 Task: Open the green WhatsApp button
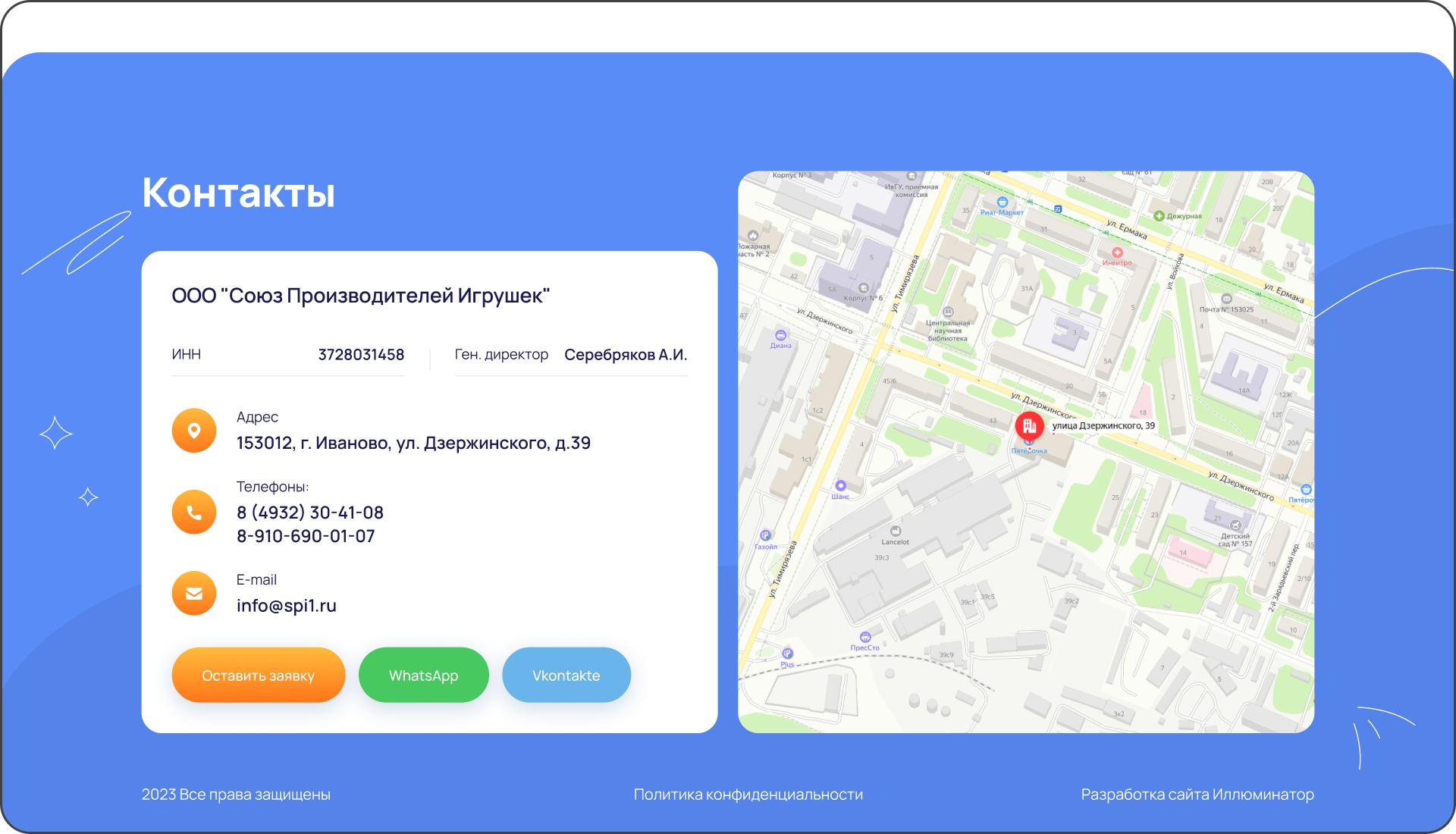click(x=424, y=675)
